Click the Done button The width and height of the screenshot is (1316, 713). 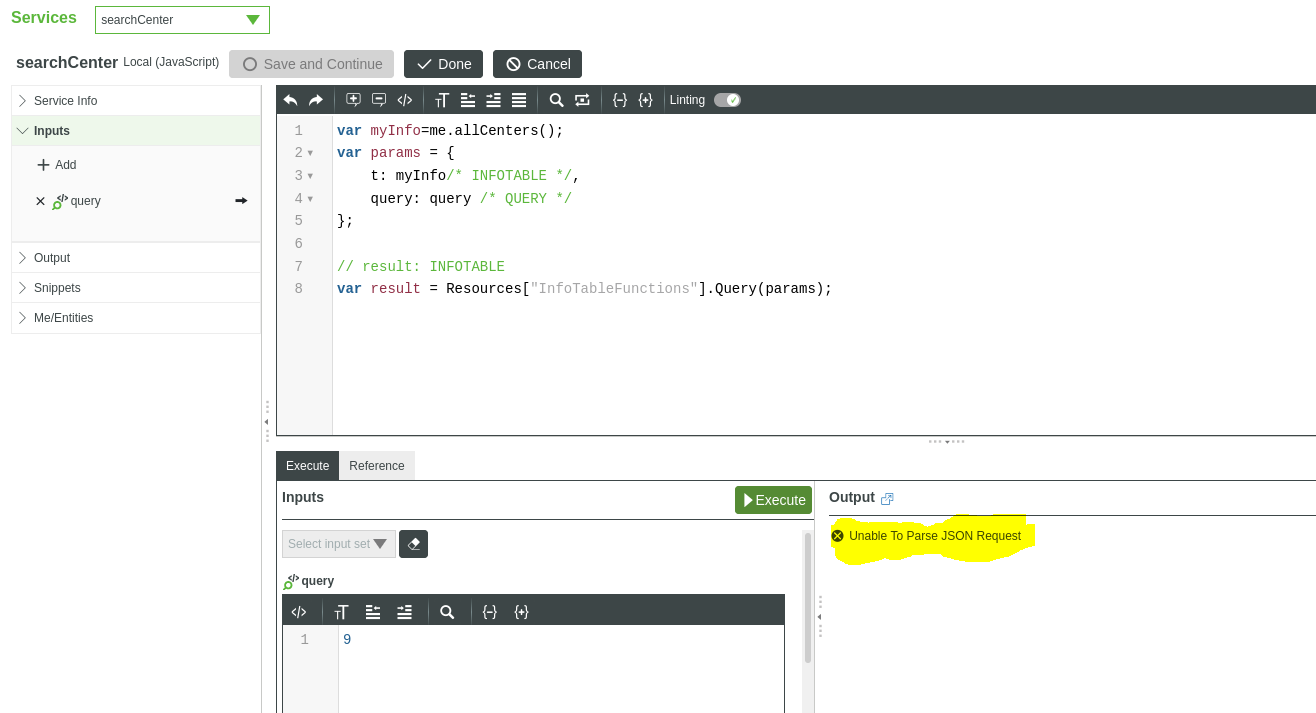tap(443, 64)
